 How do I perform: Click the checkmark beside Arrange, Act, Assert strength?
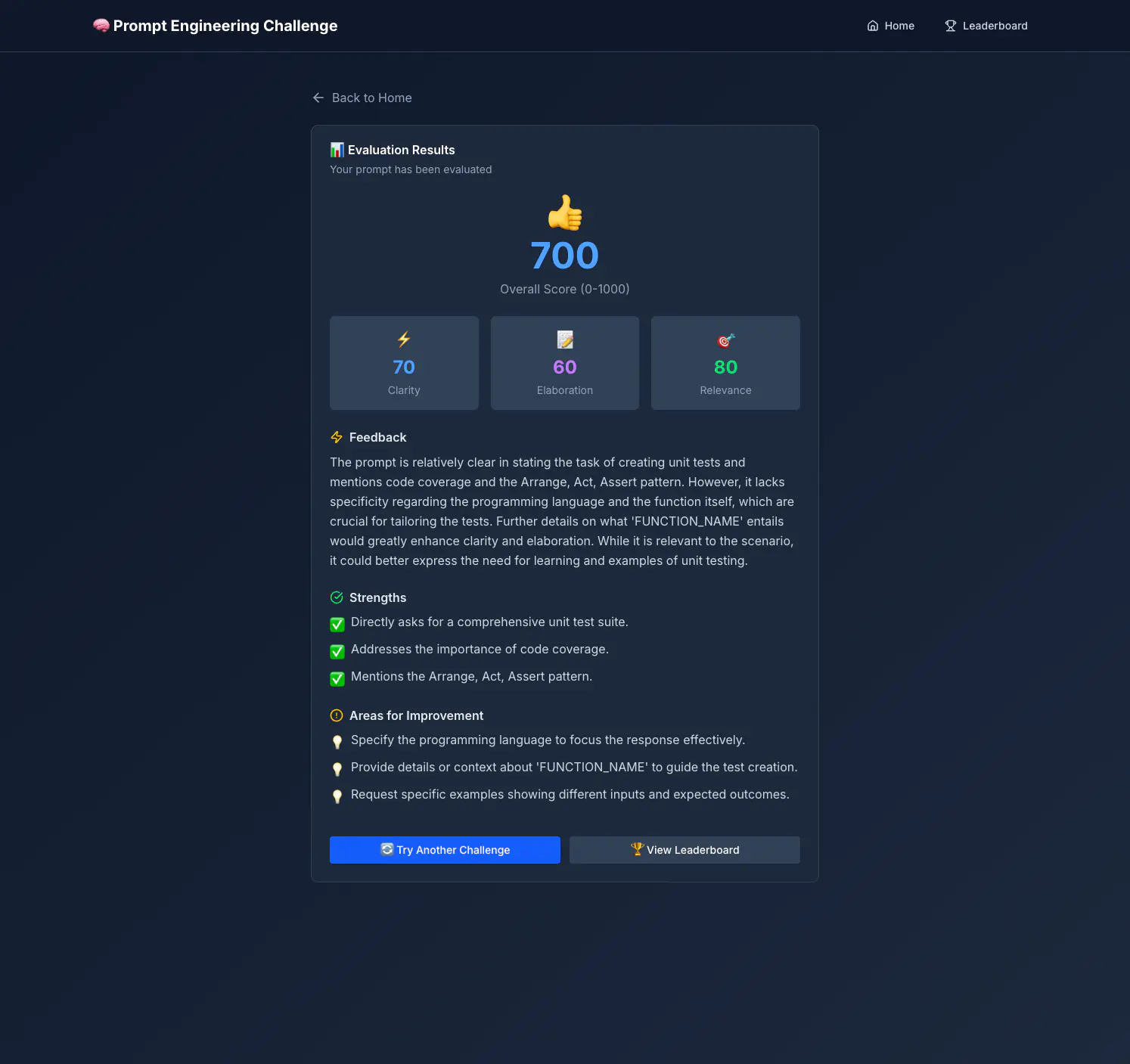point(337,678)
